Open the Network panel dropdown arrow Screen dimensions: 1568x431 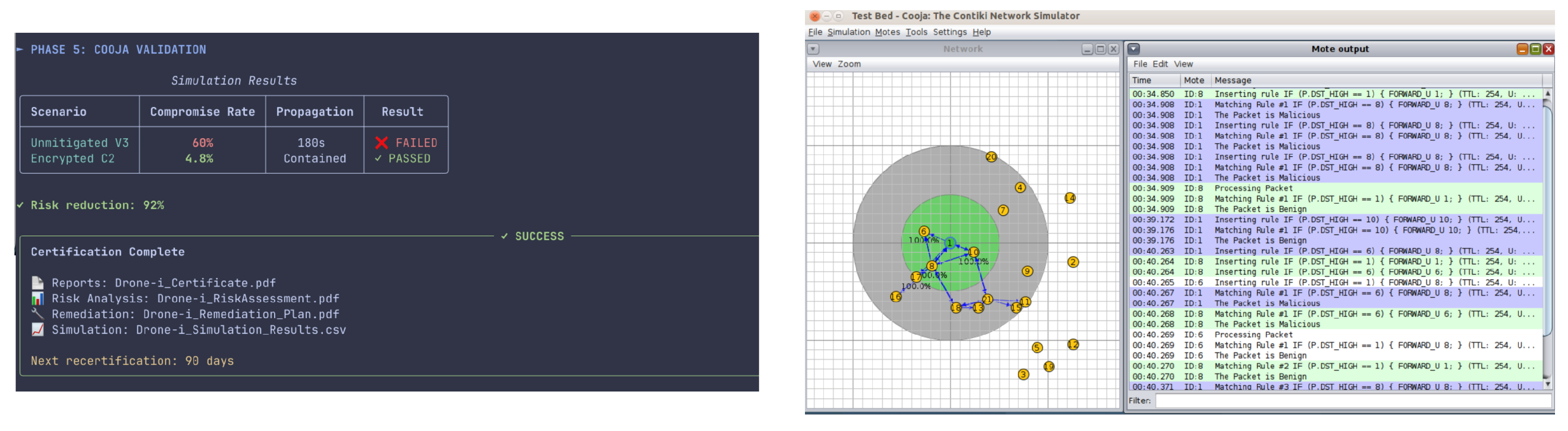(813, 49)
